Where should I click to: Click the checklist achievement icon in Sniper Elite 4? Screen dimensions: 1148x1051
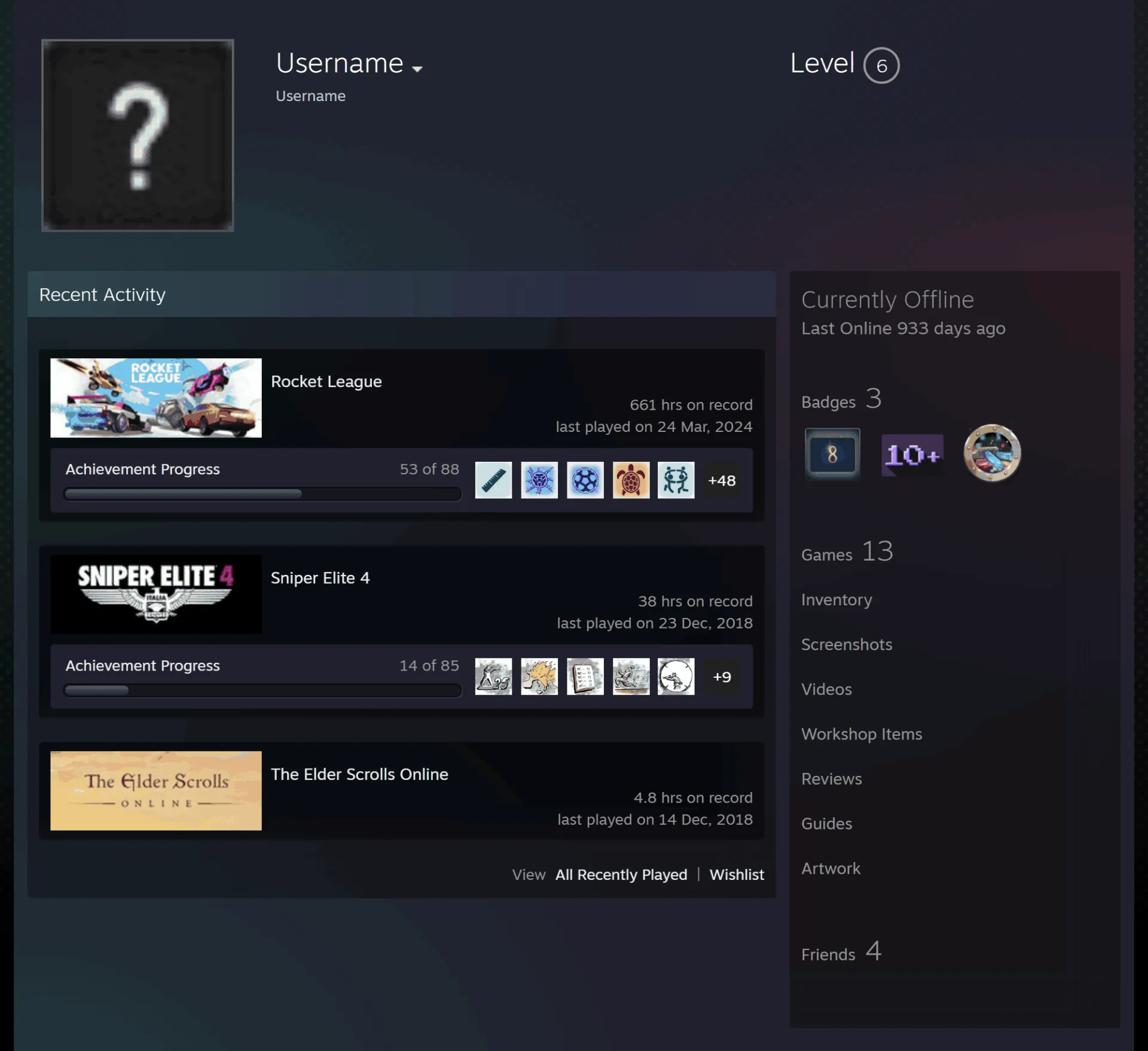(x=585, y=677)
